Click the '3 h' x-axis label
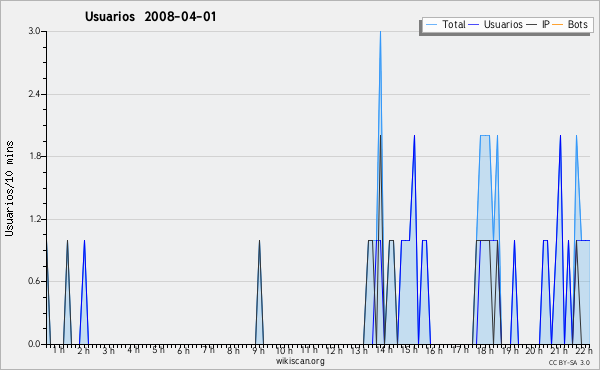600x370 pixels. click(x=108, y=350)
